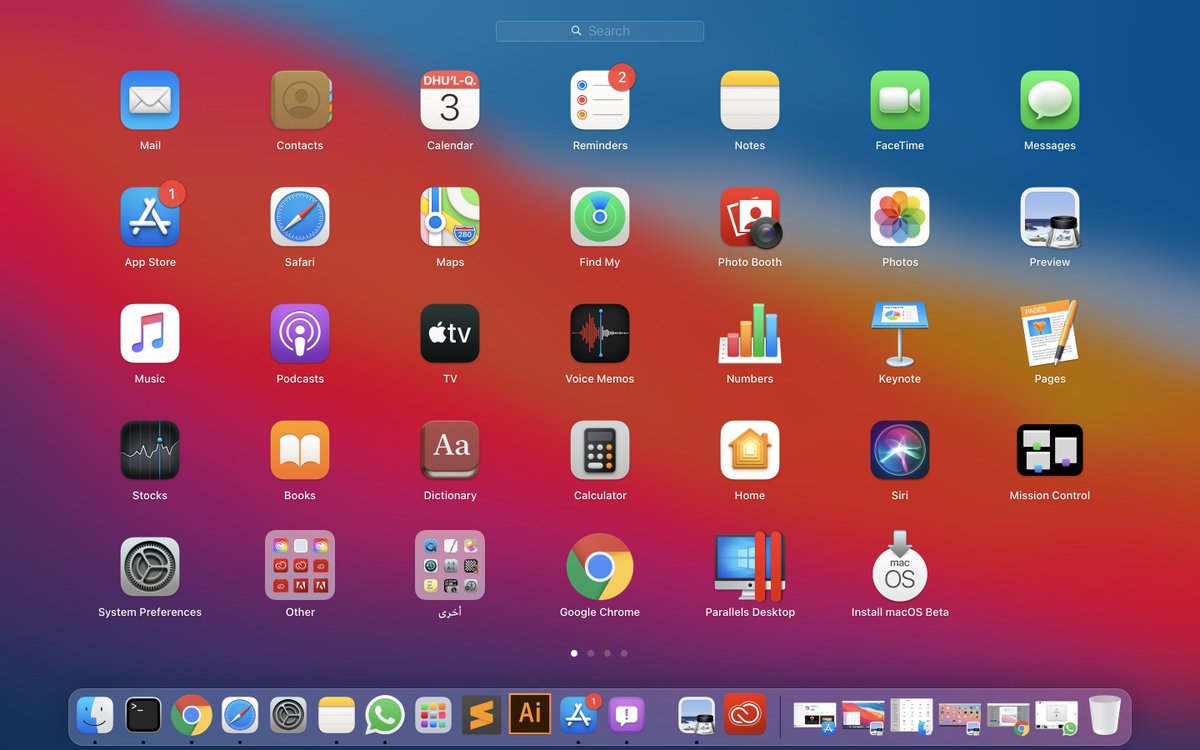This screenshot has width=1200, height=750.
Task: Open the Home app
Action: [x=750, y=450]
